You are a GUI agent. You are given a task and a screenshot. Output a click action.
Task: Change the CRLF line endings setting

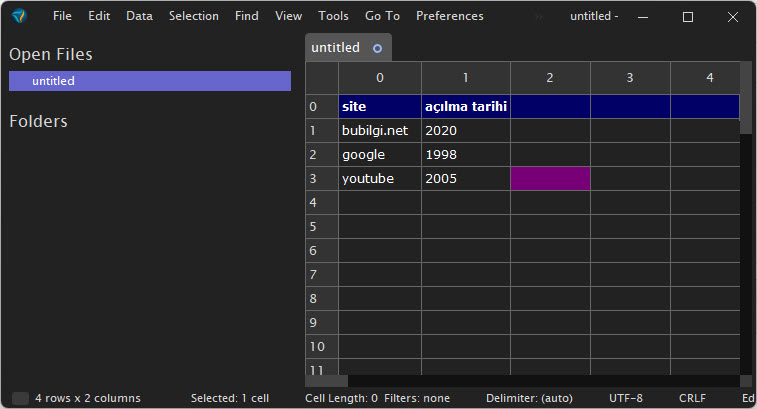[x=692, y=398]
